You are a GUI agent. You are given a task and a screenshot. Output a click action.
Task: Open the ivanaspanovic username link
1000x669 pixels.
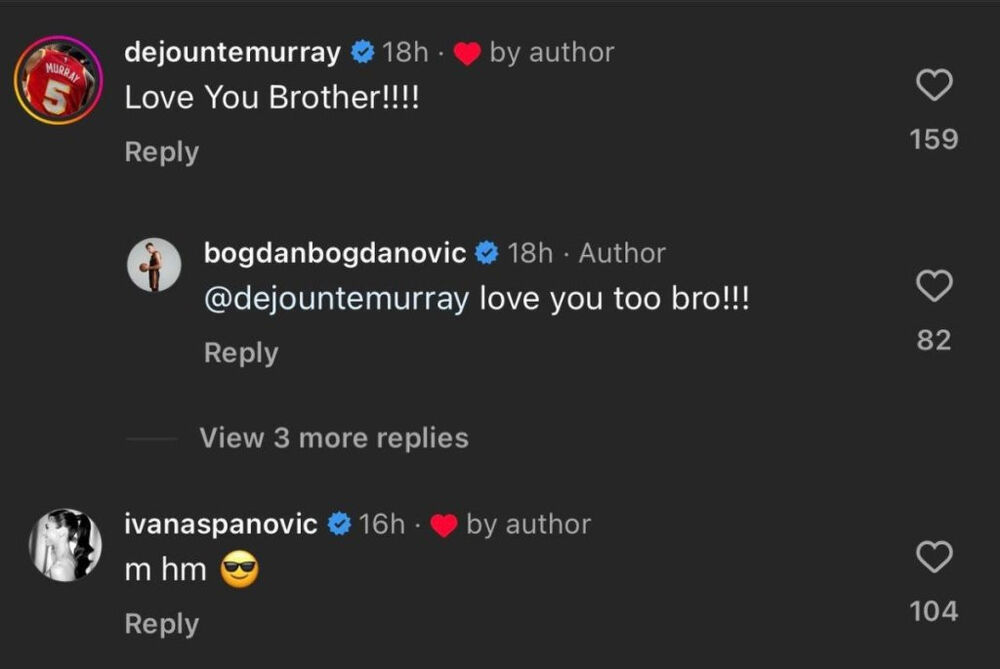pyautogui.click(x=221, y=524)
